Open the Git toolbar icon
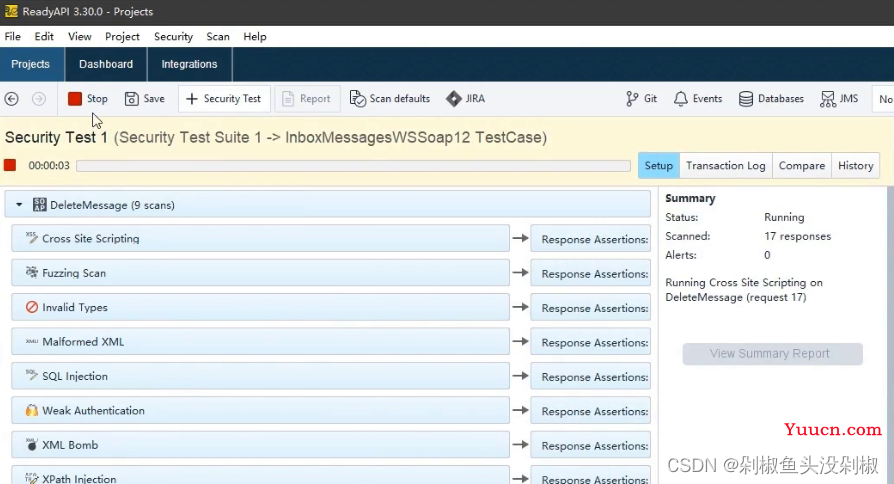 coord(632,99)
